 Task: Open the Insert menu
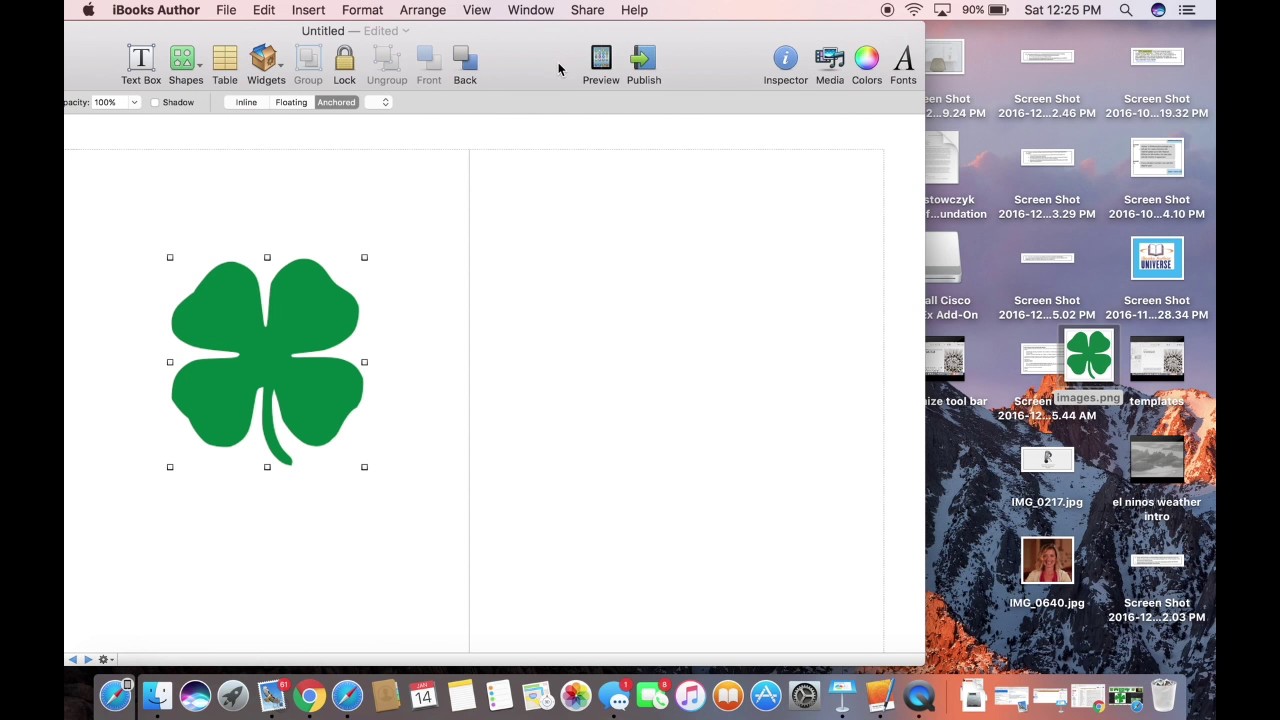pos(308,10)
